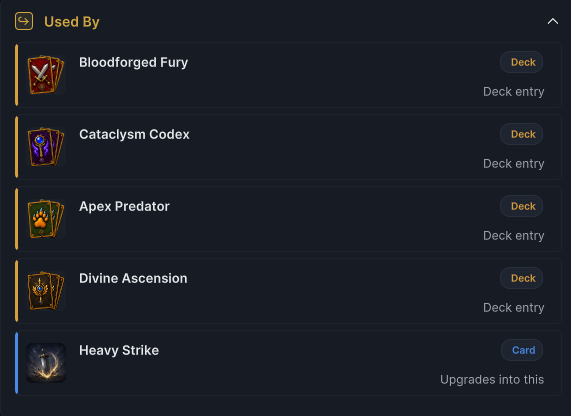Click the Deck badge on Bloodforged Fury
Image resolution: width=571 pixels, height=416 pixels.
(x=521, y=62)
